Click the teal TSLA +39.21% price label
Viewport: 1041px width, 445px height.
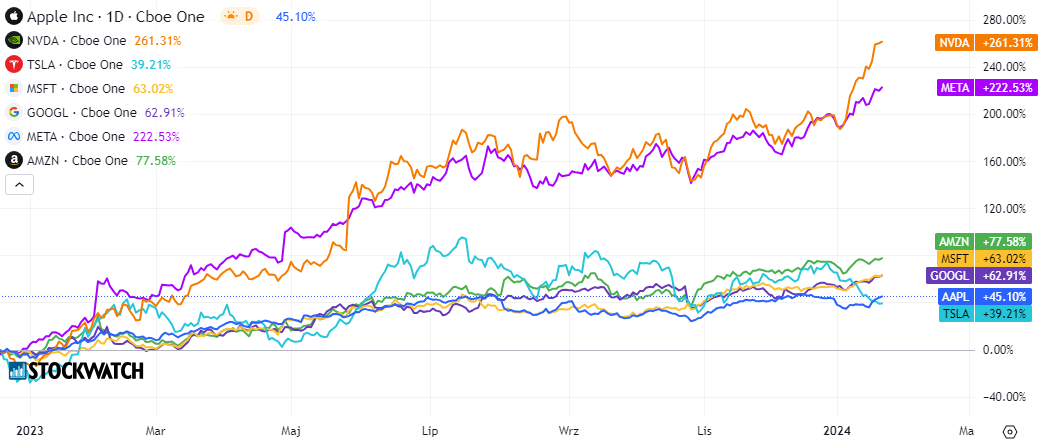click(971, 314)
